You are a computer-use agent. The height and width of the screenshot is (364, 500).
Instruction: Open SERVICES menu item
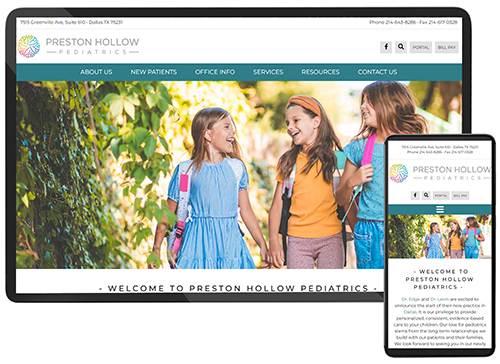click(x=268, y=72)
